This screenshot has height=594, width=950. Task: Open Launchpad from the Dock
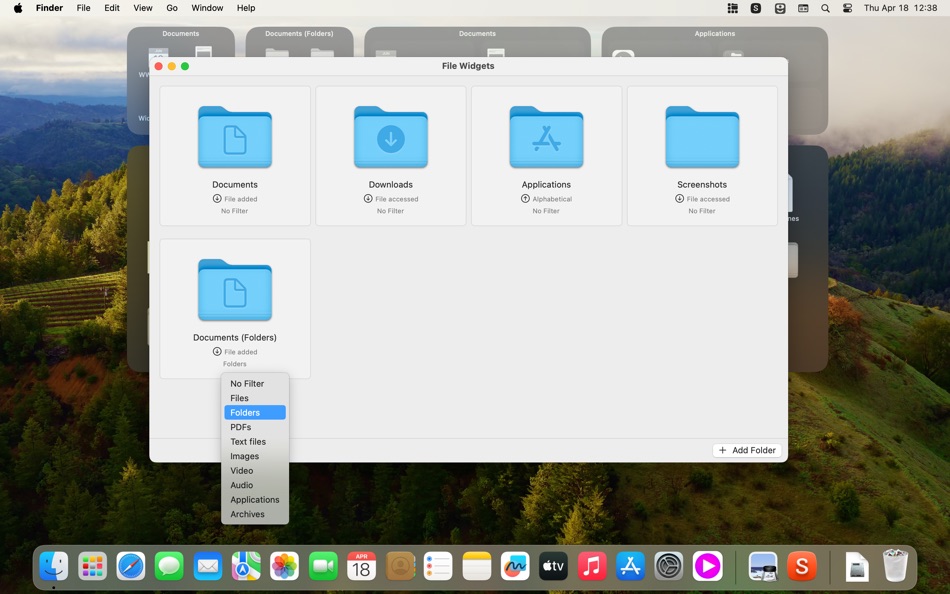92,566
